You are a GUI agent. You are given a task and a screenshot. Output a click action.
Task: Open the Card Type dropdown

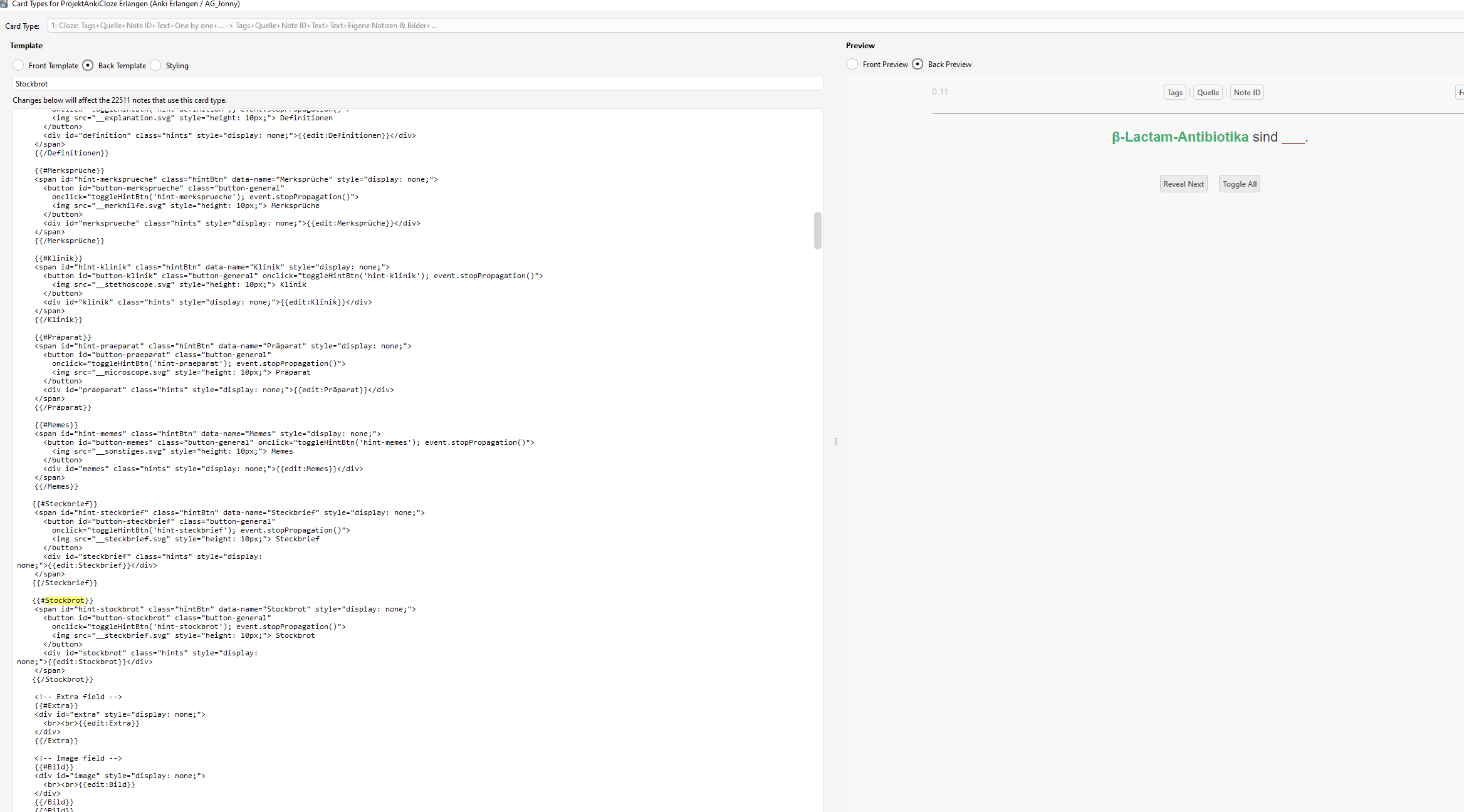pyautogui.click(x=752, y=26)
